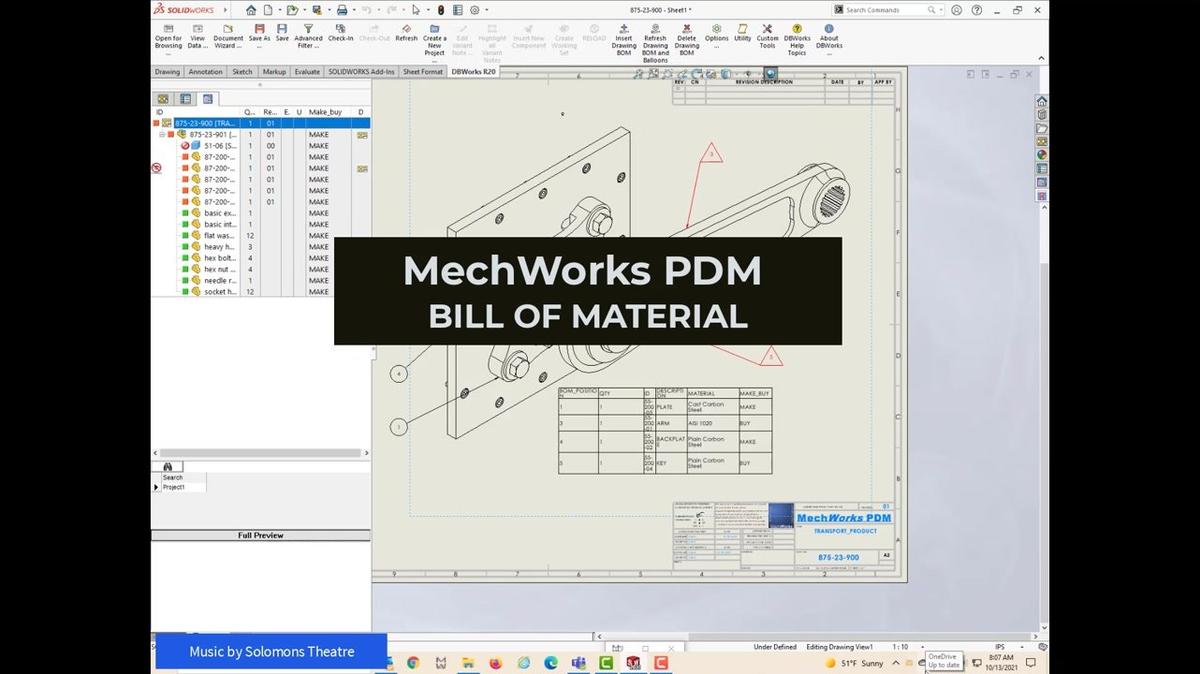This screenshot has height=674, width=1200.
Task: Open the Help question mark icon
Action: click(x=975, y=10)
